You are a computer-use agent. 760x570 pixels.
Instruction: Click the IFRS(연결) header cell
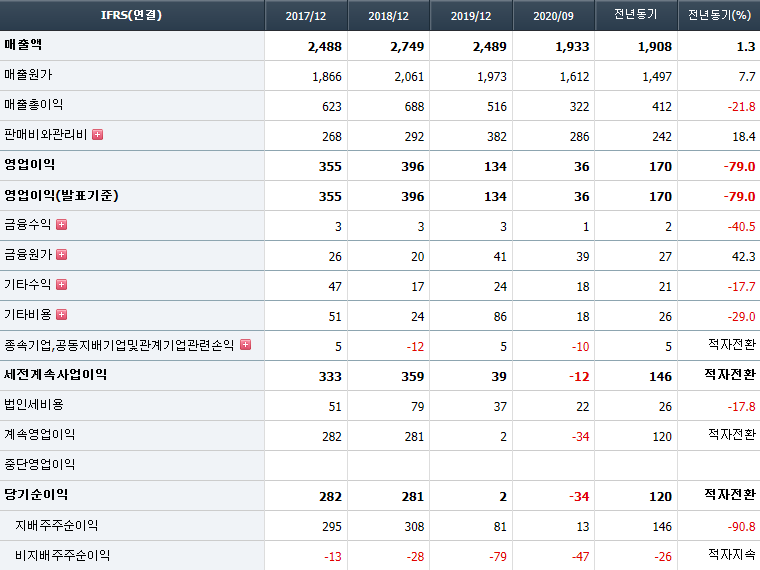pos(131,15)
